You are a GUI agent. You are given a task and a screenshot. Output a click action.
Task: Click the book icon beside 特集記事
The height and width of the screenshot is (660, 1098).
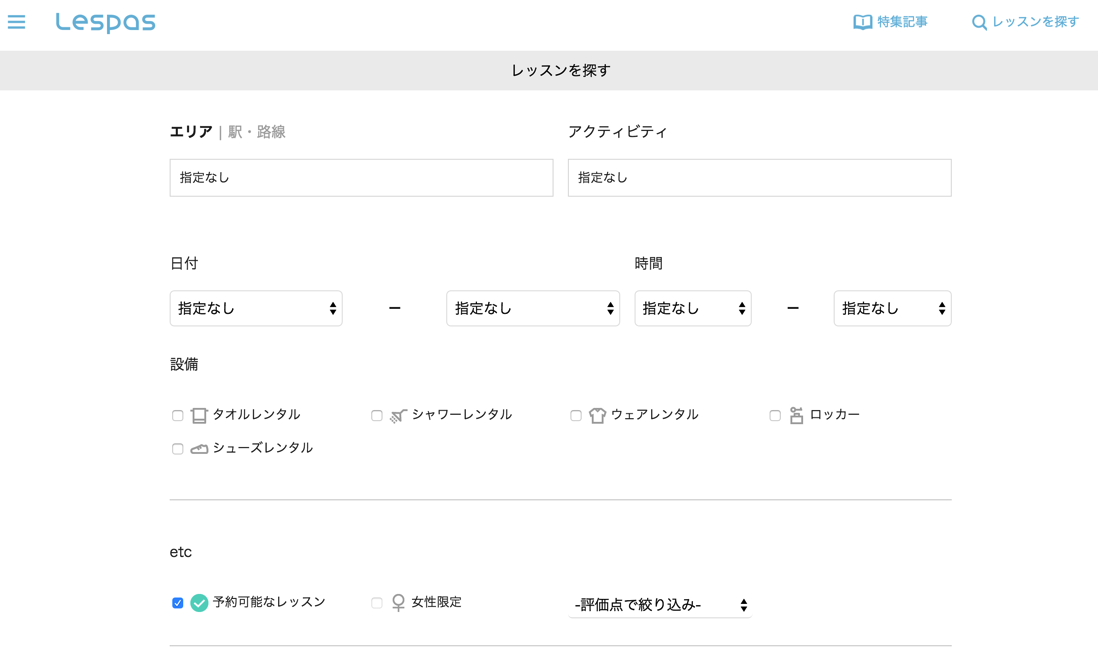pos(863,22)
